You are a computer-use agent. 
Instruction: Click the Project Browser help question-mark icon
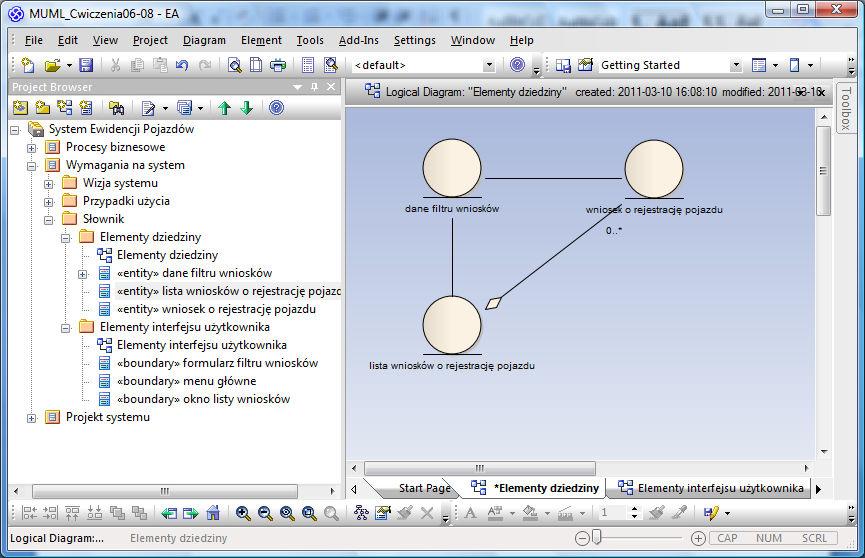point(276,108)
